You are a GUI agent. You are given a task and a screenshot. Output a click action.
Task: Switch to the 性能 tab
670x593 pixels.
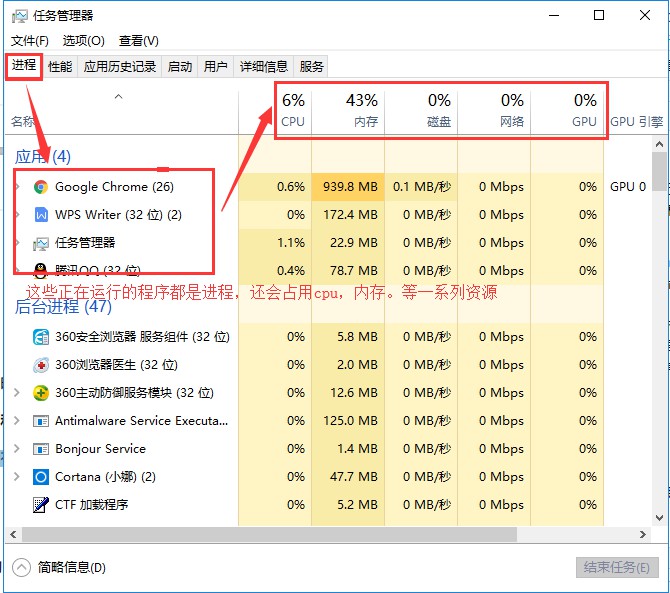tap(60, 67)
